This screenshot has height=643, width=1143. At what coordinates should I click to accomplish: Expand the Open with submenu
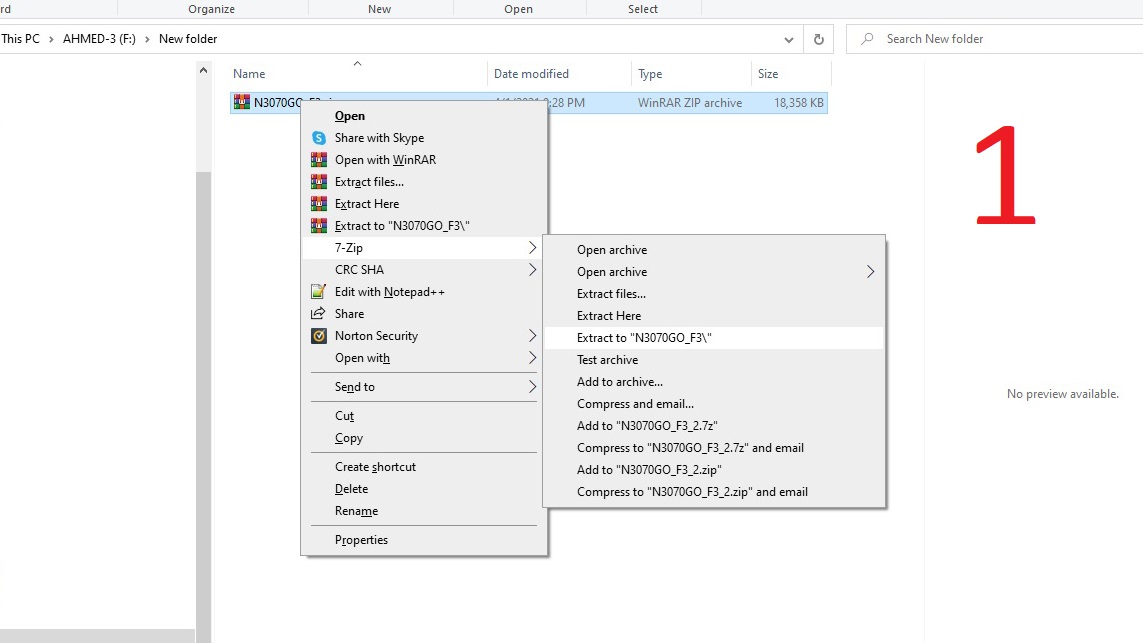(x=532, y=358)
